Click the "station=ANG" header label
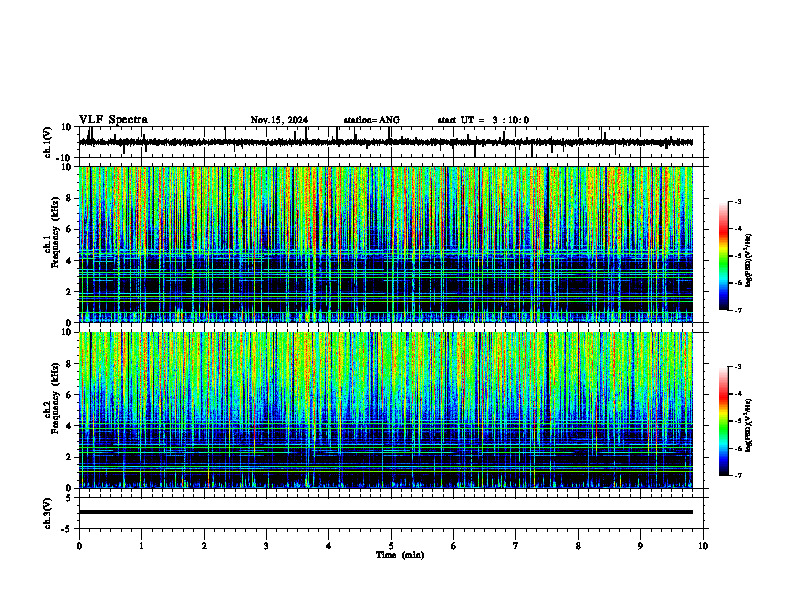The image size is (792, 612). click(372, 120)
